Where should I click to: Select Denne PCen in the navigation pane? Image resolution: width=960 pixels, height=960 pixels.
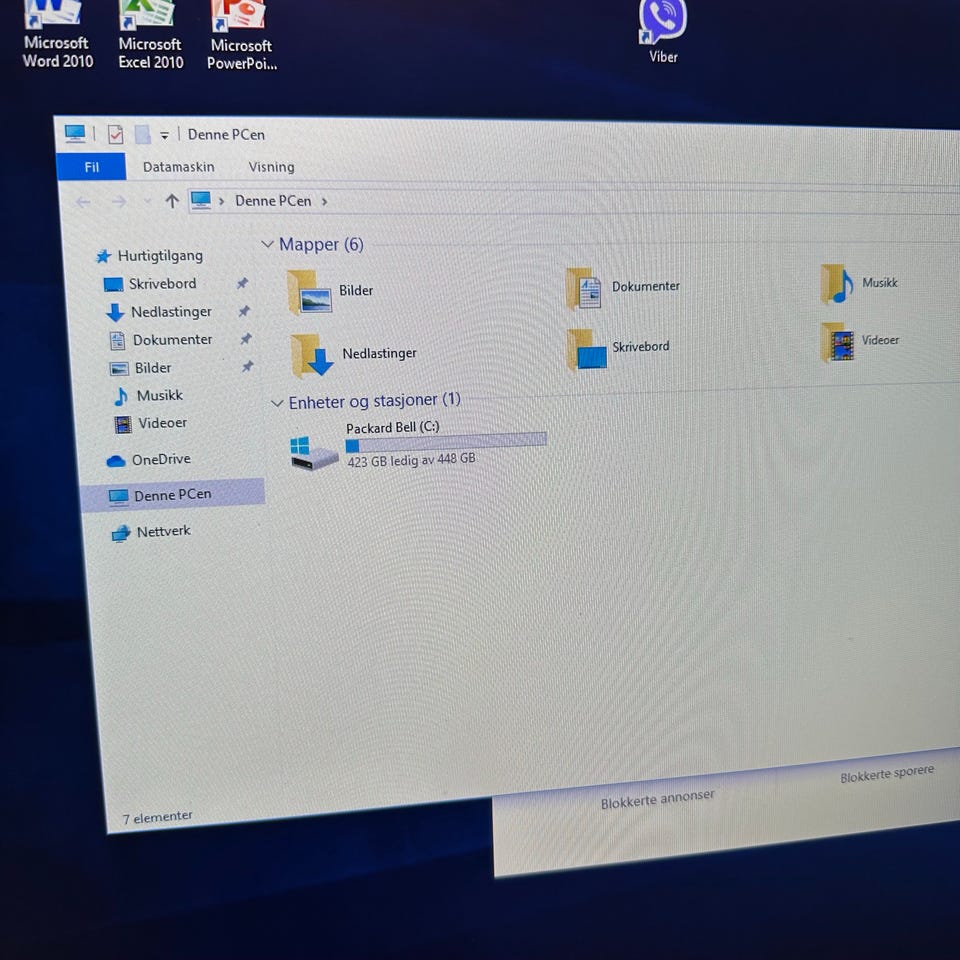pos(173,495)
